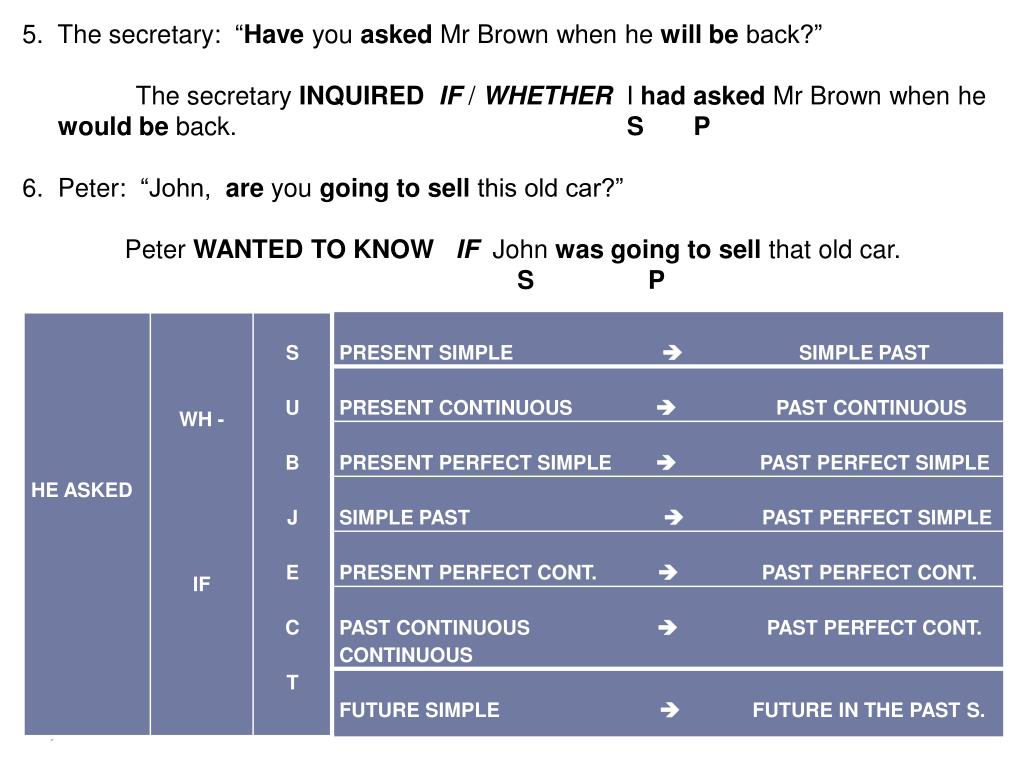Click the arrow after PRESENT PERFECT SIMPLE
1024x768 pixels.
[666, 462]
